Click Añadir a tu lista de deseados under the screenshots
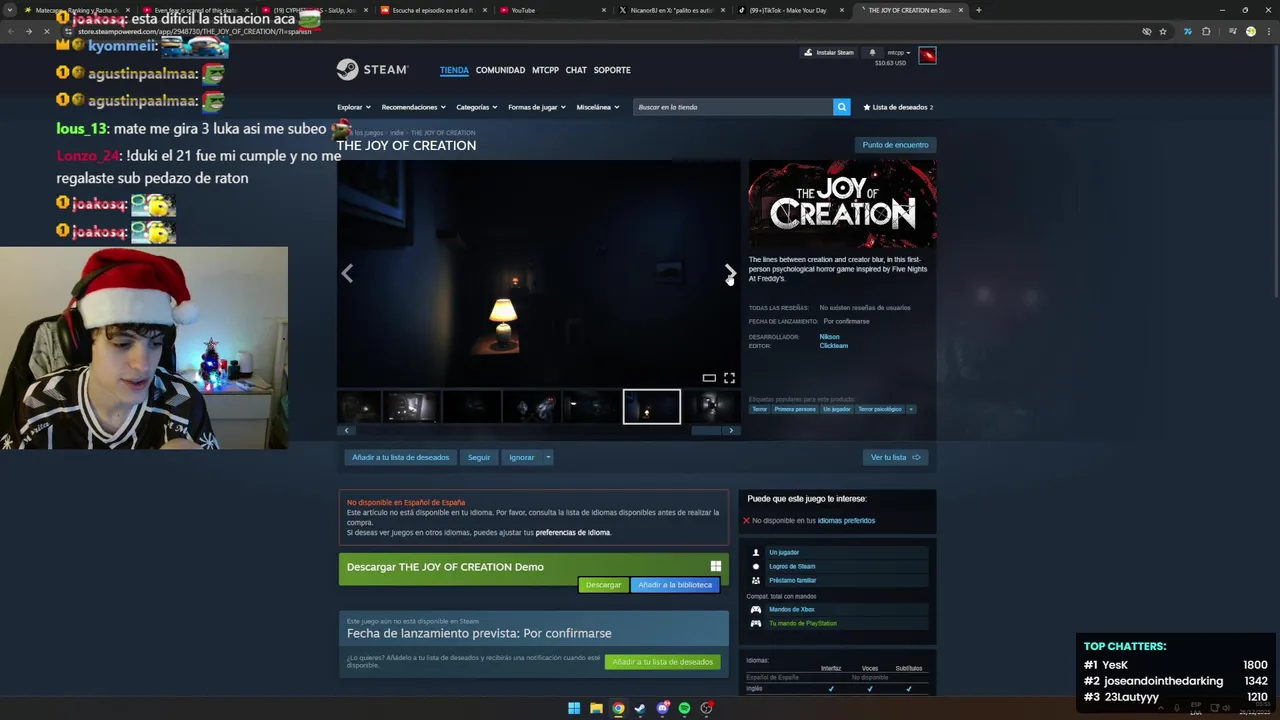Viewport: 1280px width, 720px height. coord(400,457)
